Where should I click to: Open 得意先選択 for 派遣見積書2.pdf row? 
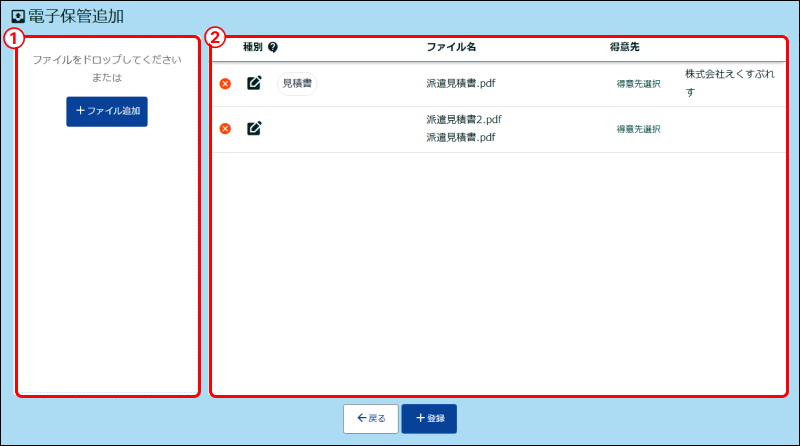pos(638,129)
